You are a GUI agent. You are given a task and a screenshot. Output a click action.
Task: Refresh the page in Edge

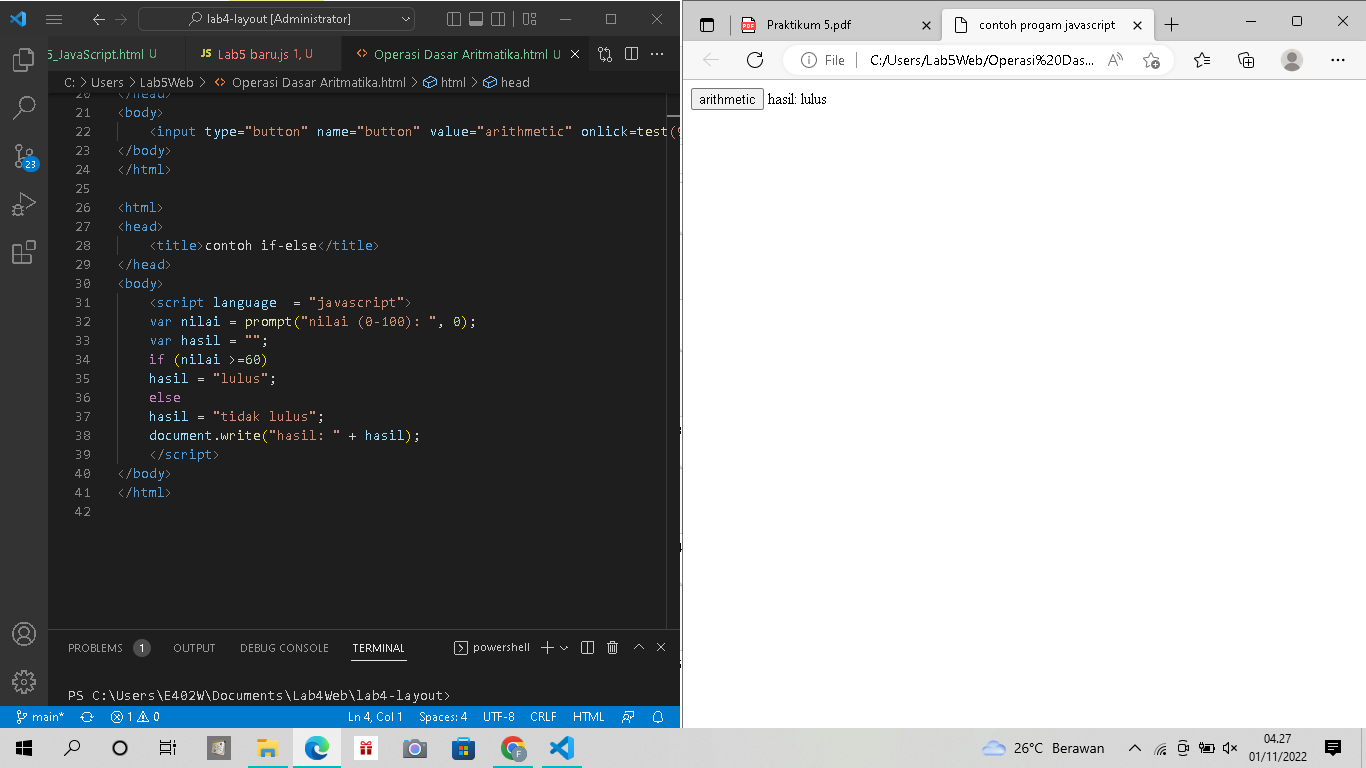pyautogui.click(x=755, y=60)
